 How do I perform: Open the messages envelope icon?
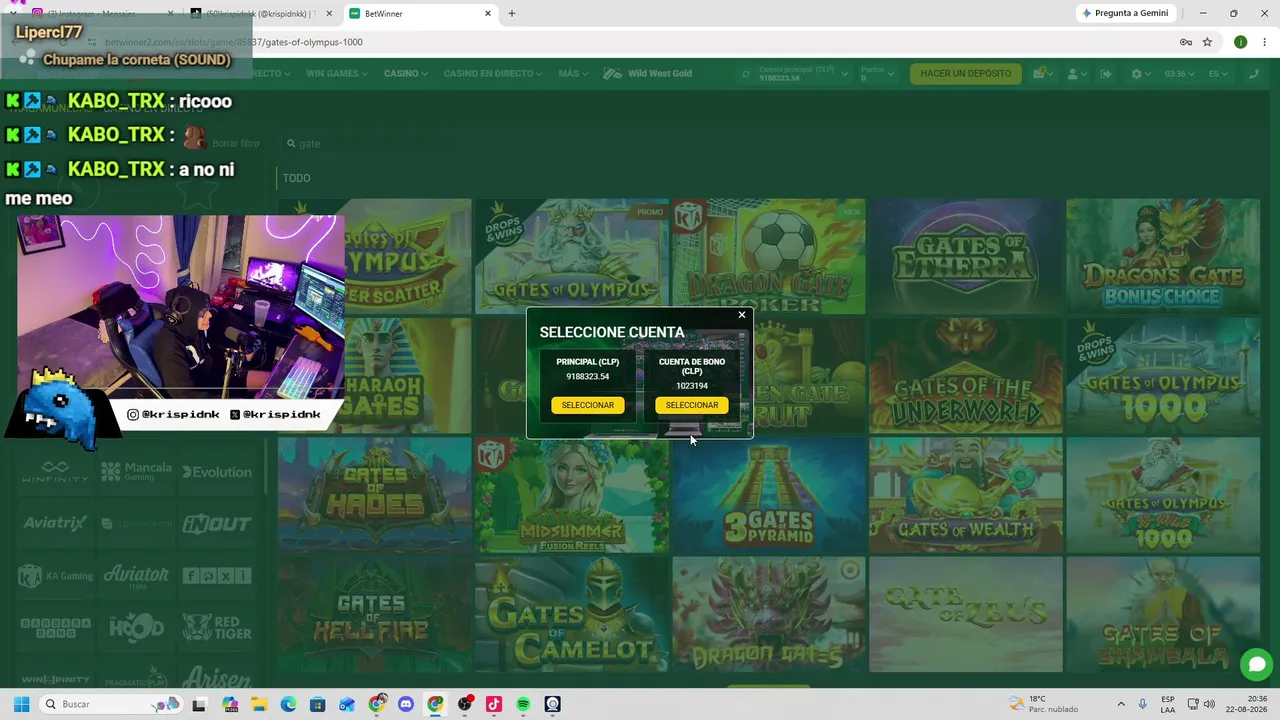point(1041,74)
